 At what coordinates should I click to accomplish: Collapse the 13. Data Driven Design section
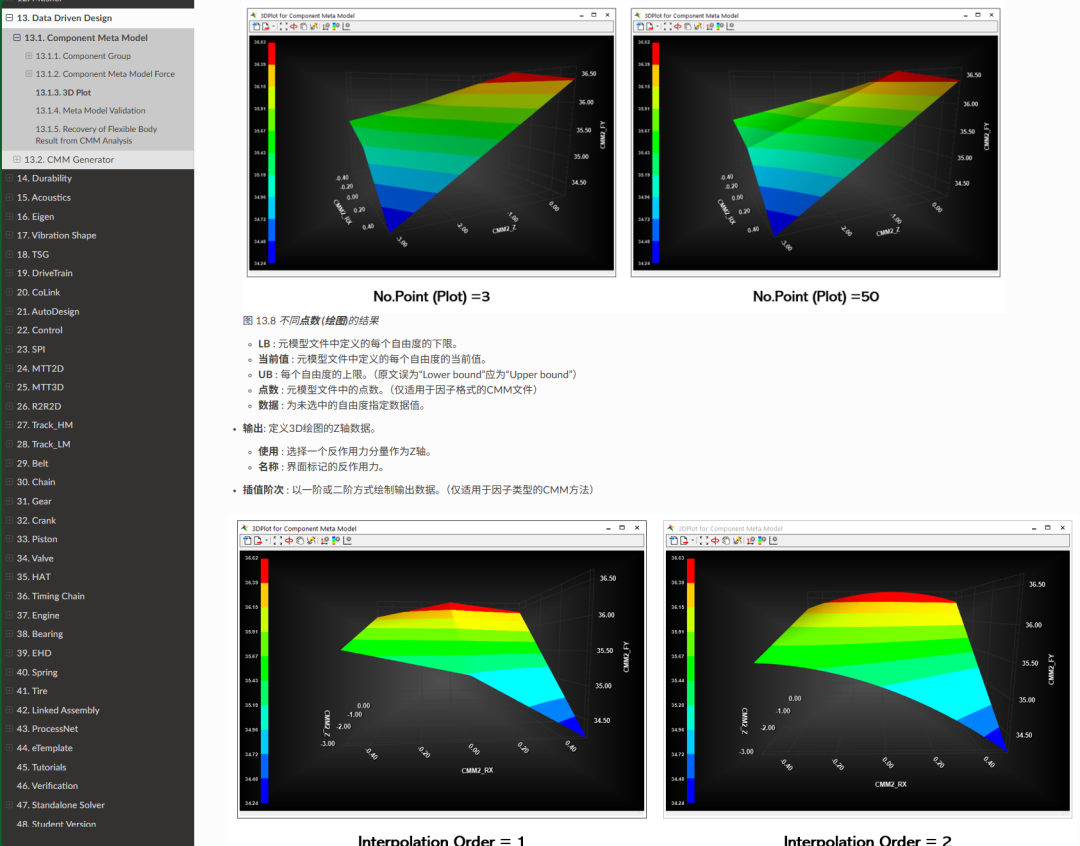point(9,18)
